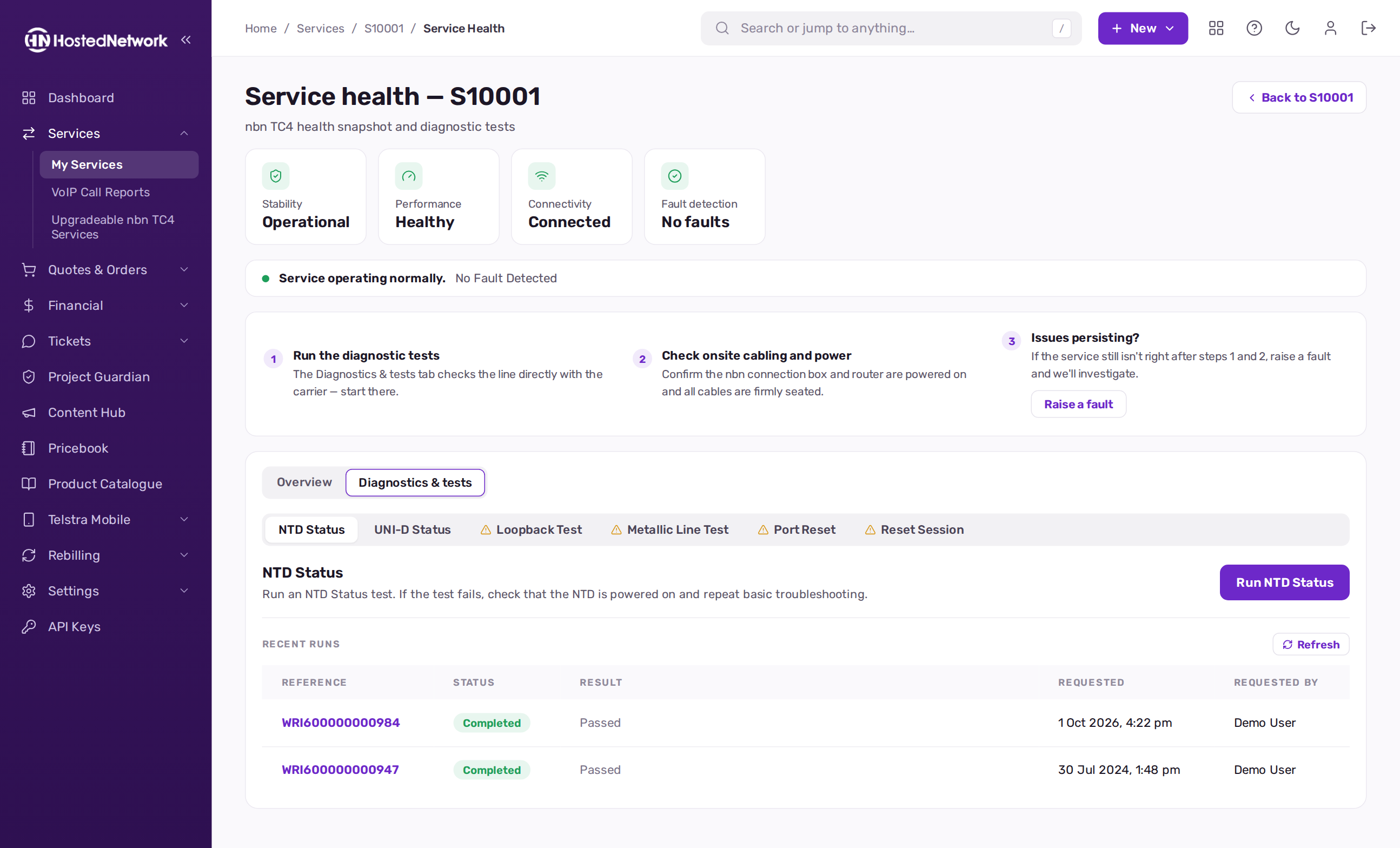Viewport: 1400px width, 848px height.
Task: Expand the Quotes & Orders chevron
Action: pyautogui.click(x=184, y=270)
